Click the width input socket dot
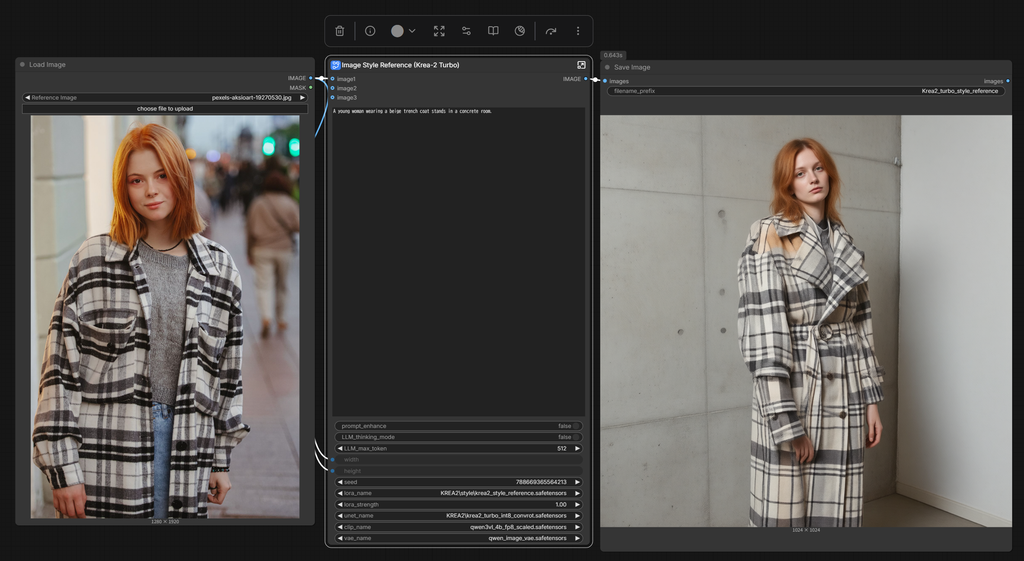1024x561 pixels. coord(332,460)
